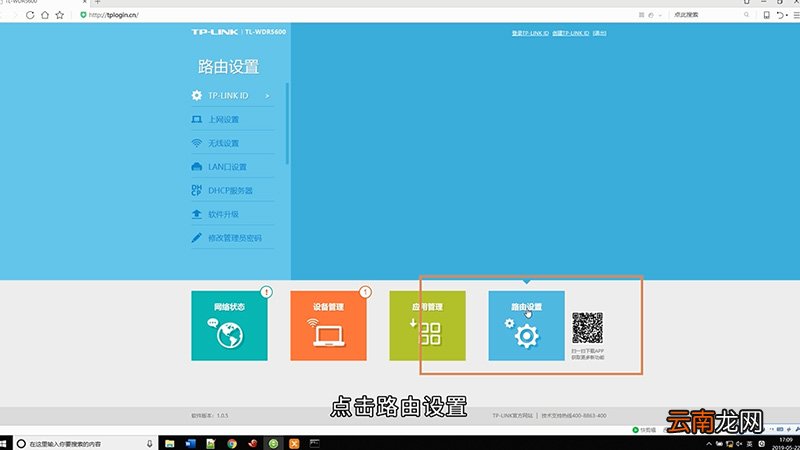Click the 路由设置 router settings tile
This screenshot has height=450, width=800.
(x=526, y=326)
